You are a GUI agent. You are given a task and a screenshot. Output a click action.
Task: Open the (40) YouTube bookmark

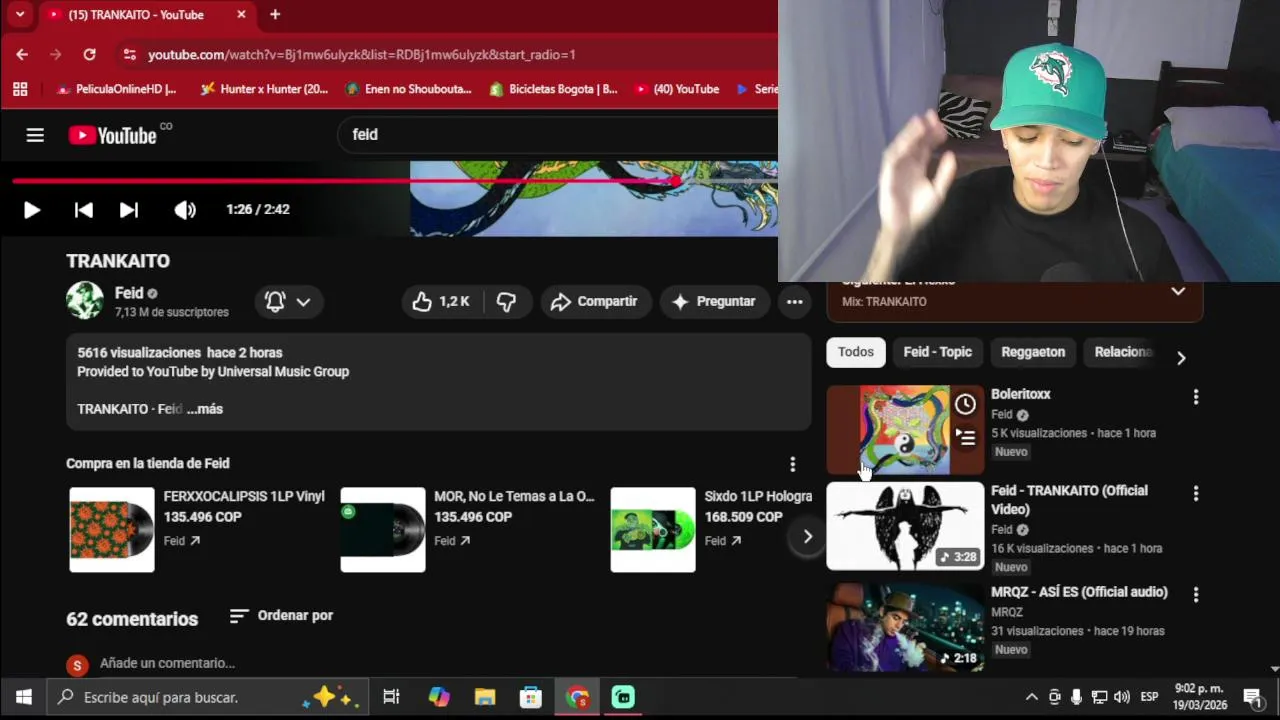pos(676,89)
